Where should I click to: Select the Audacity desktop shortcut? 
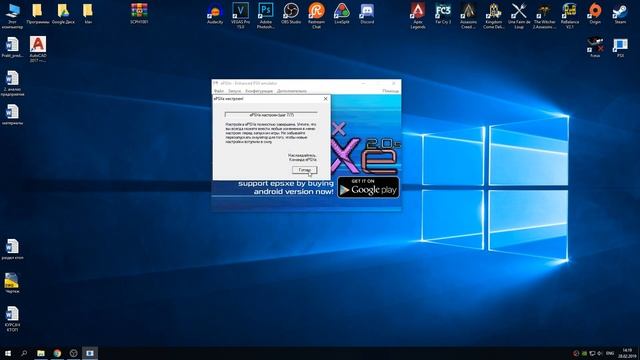tap(215, 13)
